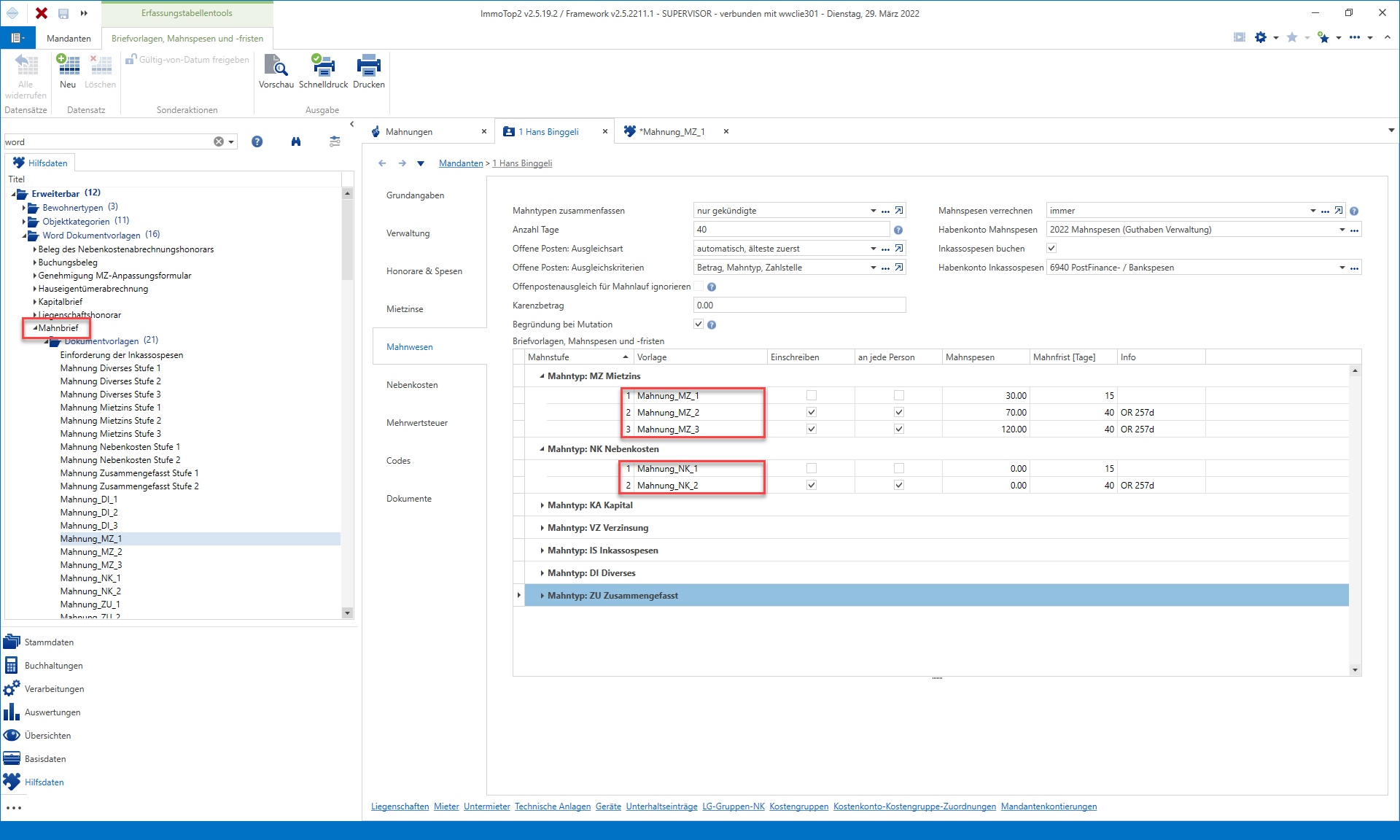Collapse Mahntyp: MZ Mietzins group
The width and height of the screenshot is (1400, 840).
[x=542, y=376]
